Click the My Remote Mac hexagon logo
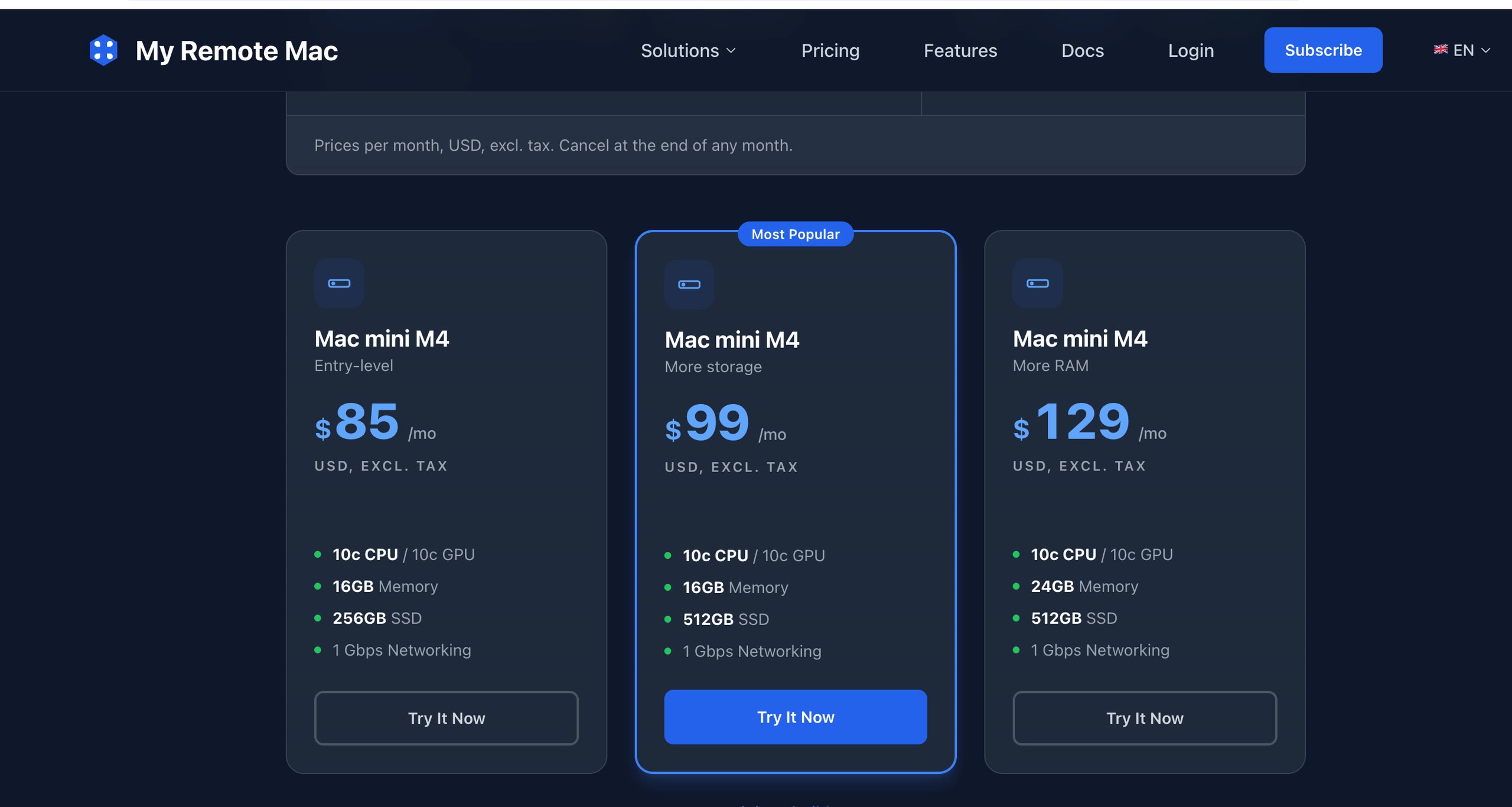 [103, 50]
